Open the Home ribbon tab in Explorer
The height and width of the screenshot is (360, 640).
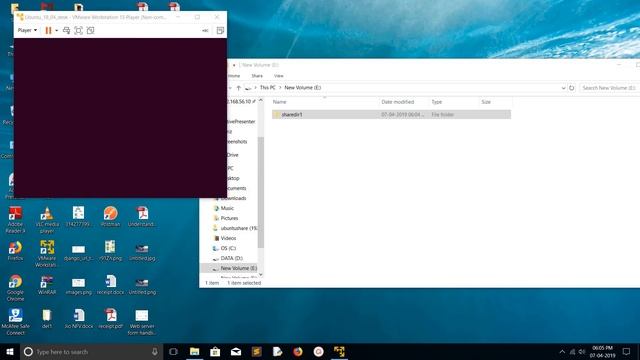point(234,76)
